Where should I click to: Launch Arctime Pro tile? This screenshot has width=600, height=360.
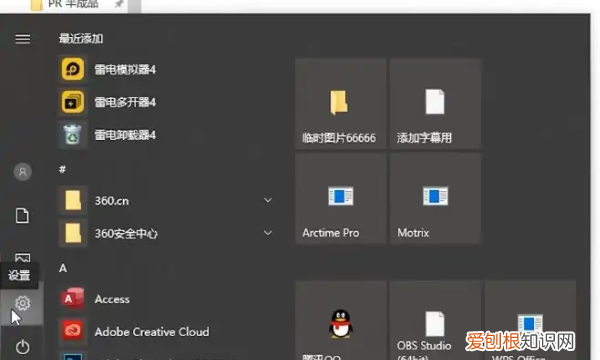[x=341, y=199]
